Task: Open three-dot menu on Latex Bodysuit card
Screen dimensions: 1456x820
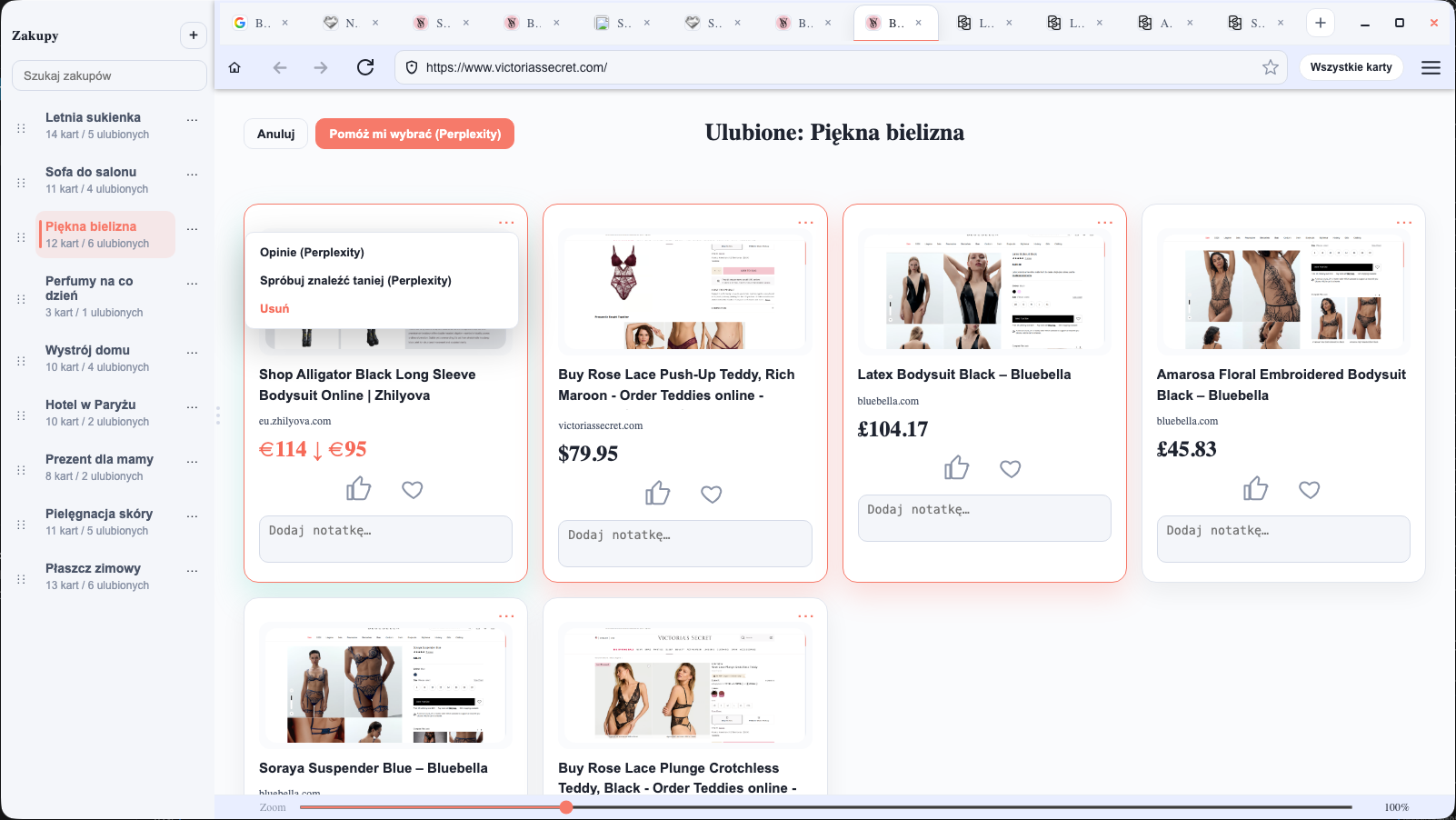Action: click(1105, 223)
